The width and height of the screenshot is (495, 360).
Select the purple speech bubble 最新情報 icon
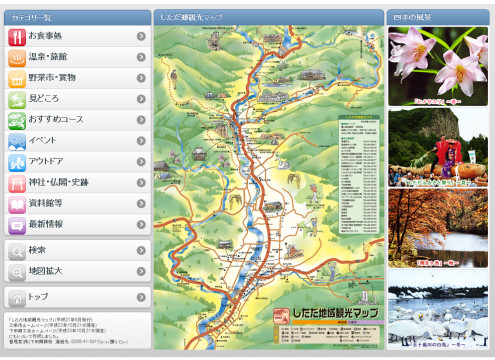click(x=17, y=225)
